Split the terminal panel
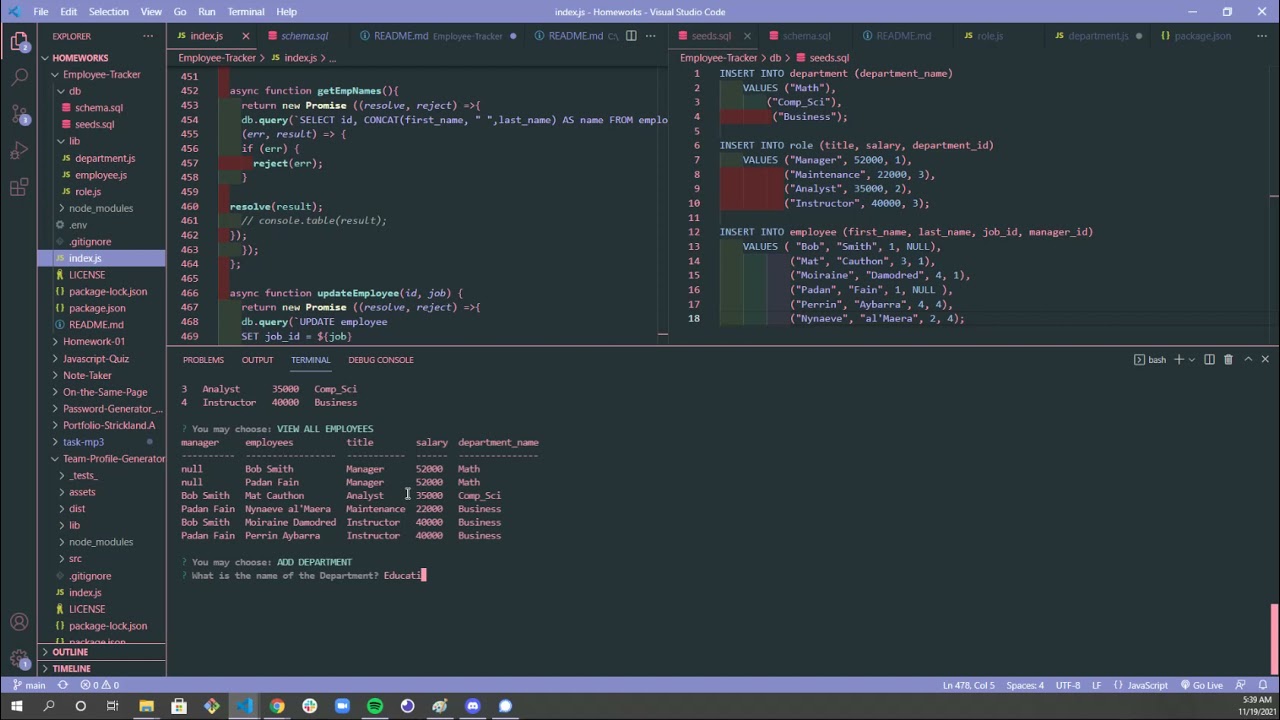Viewport: 1280px width, 720px height. coord(1209,360)
